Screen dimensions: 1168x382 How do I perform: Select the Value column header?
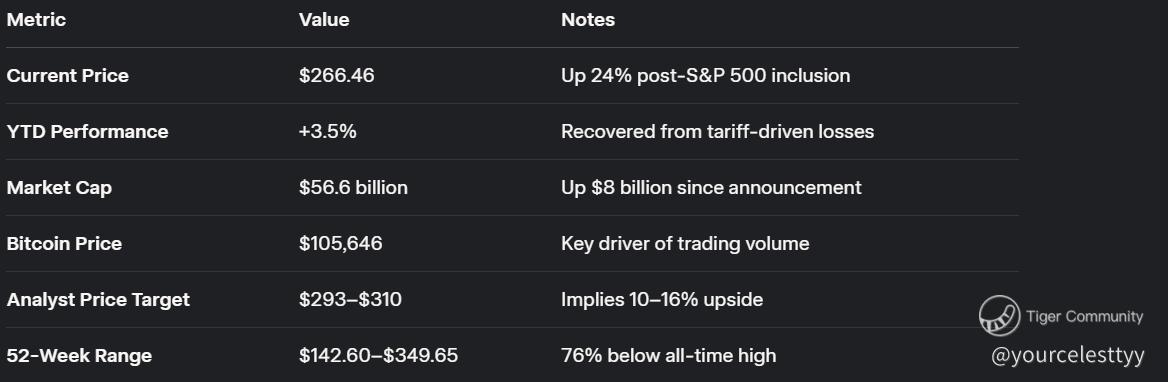tap(324, 20)
